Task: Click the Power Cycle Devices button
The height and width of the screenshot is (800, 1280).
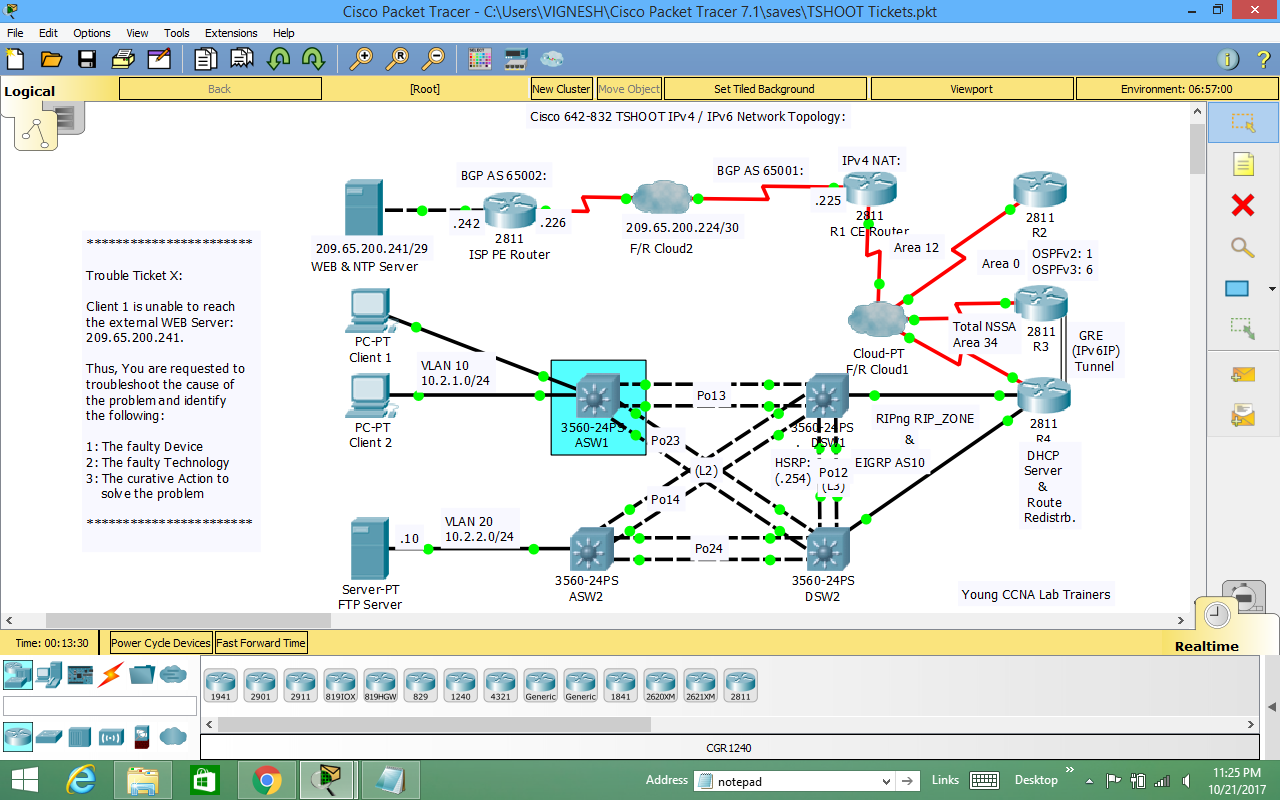Action: [x=160, y=642]
